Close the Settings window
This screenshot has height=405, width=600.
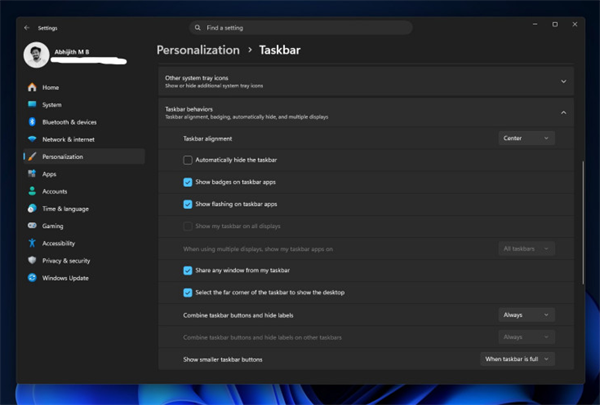(575, 24)
